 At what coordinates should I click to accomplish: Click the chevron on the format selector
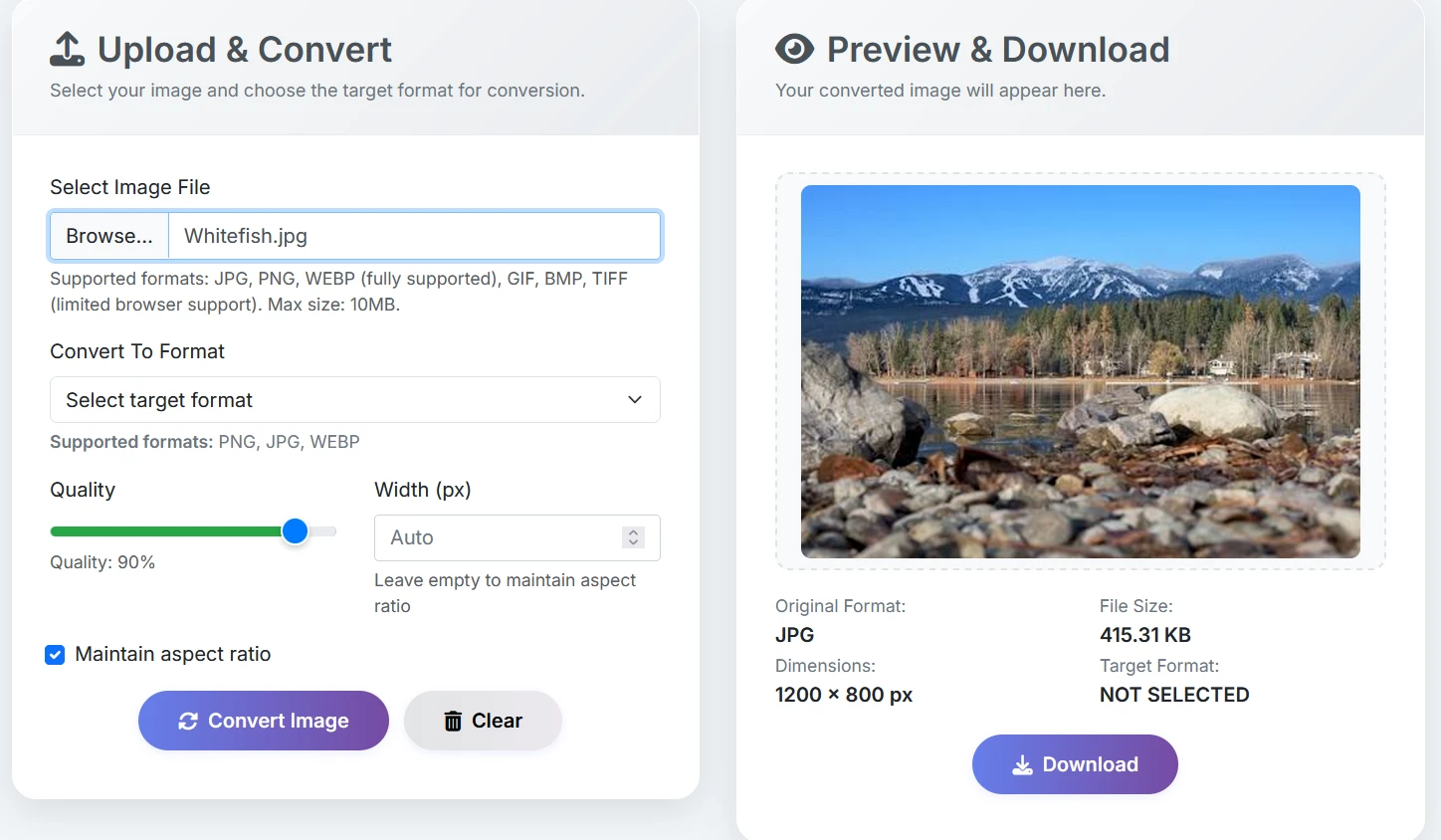[634, 399]
